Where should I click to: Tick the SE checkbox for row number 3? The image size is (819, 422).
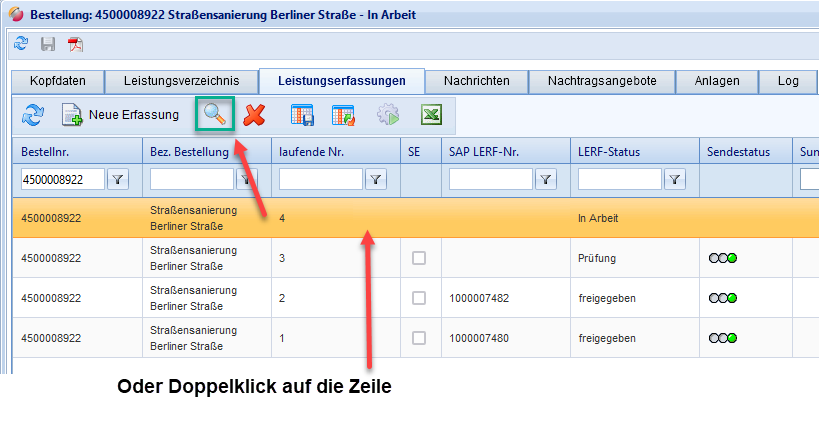point(419,258)
